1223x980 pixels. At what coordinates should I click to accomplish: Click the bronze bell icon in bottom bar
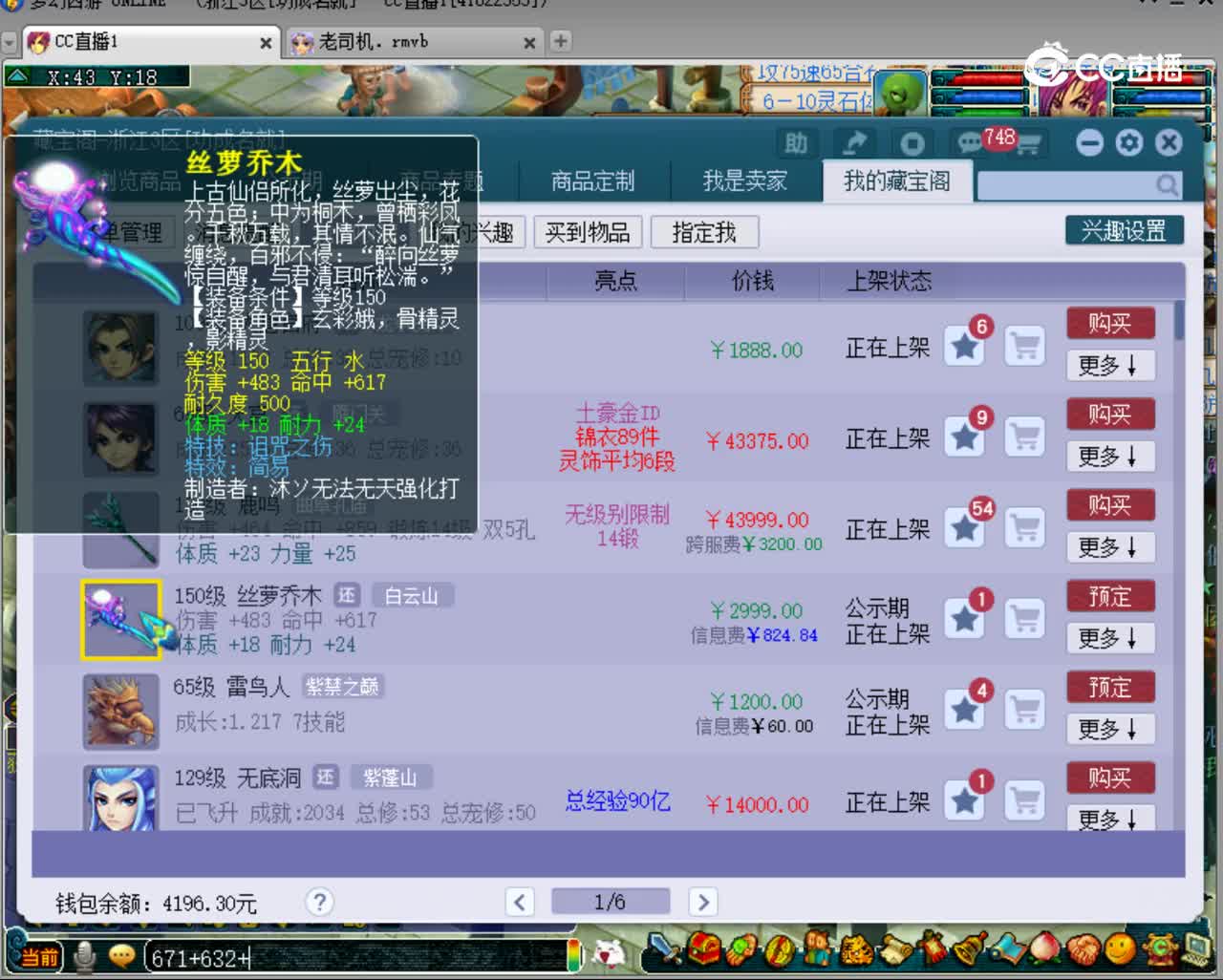969,949
